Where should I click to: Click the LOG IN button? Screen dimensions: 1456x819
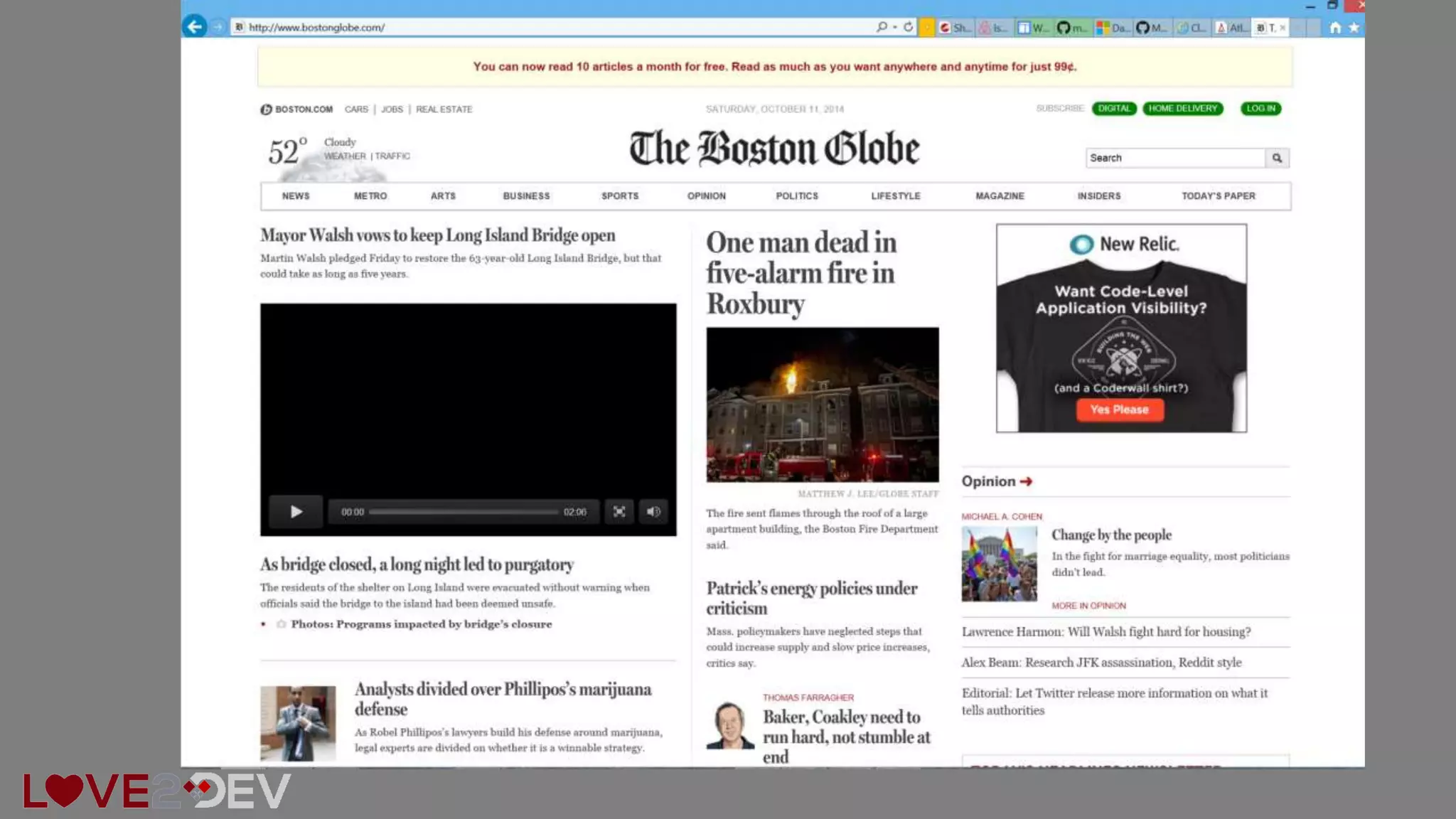[x=1260, y=109]
